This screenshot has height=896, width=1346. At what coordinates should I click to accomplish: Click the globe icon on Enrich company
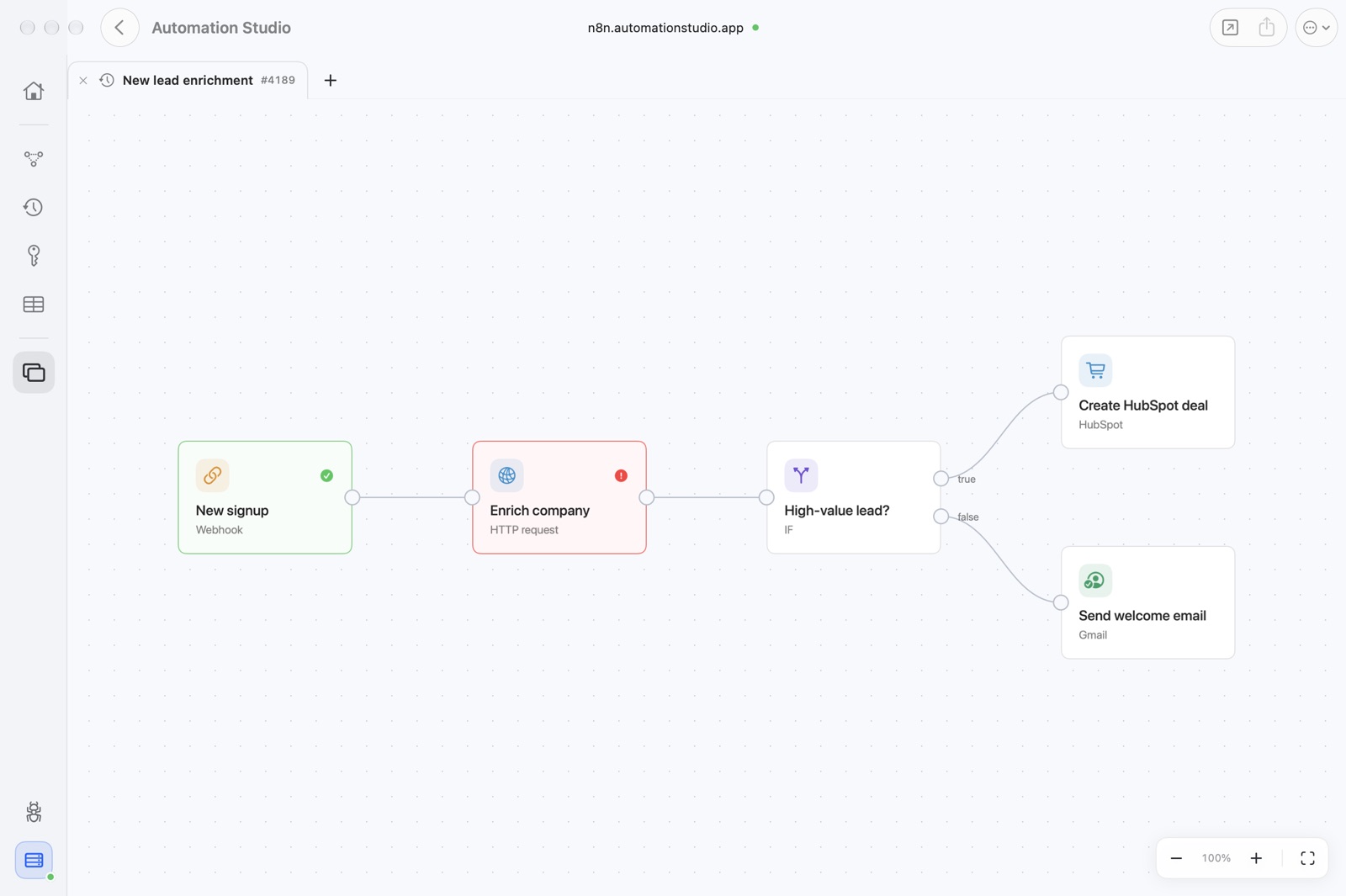coord(506,475)
